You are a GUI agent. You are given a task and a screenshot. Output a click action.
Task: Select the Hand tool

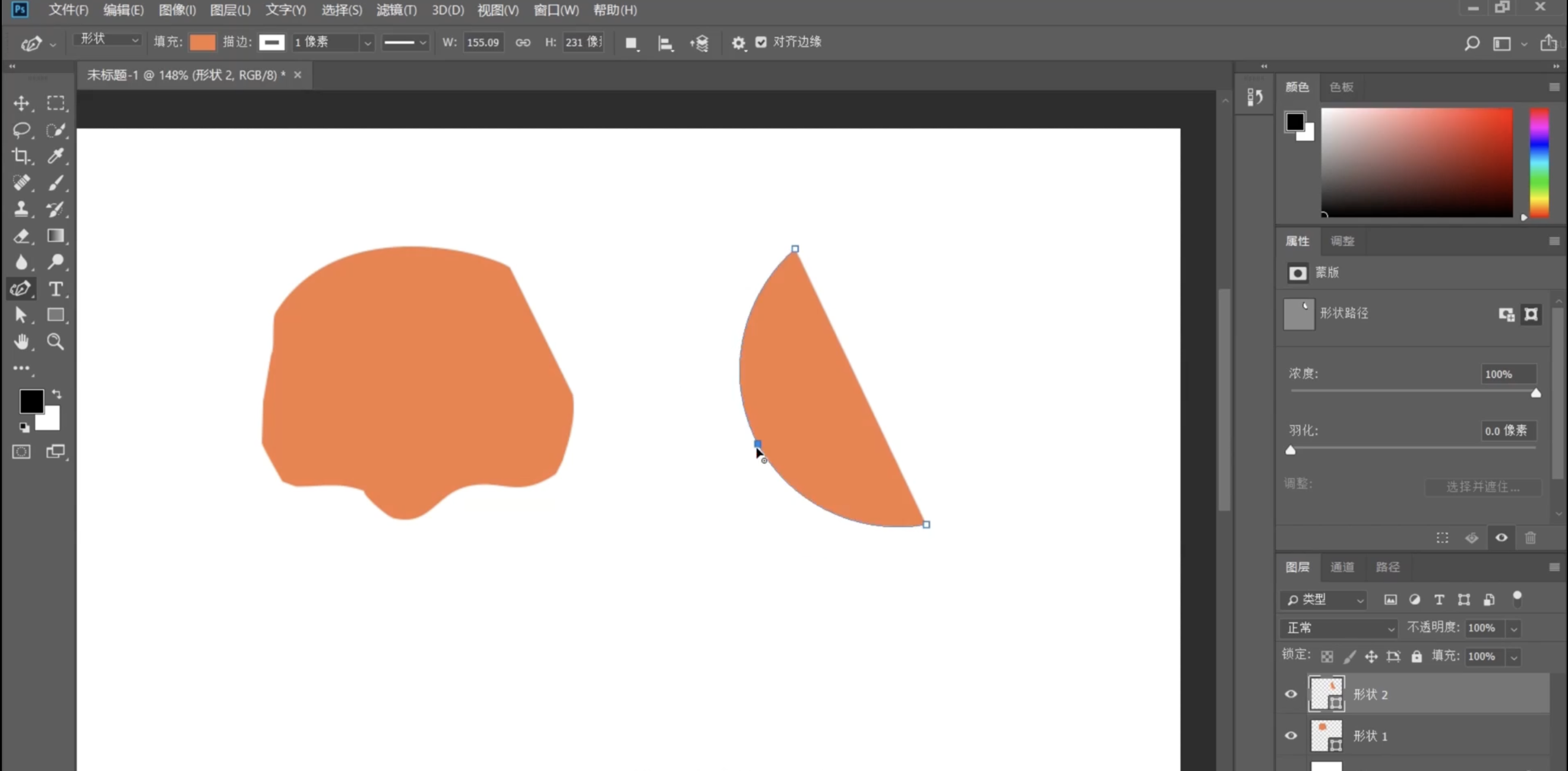pyautogui.click(x=21, y=342)
